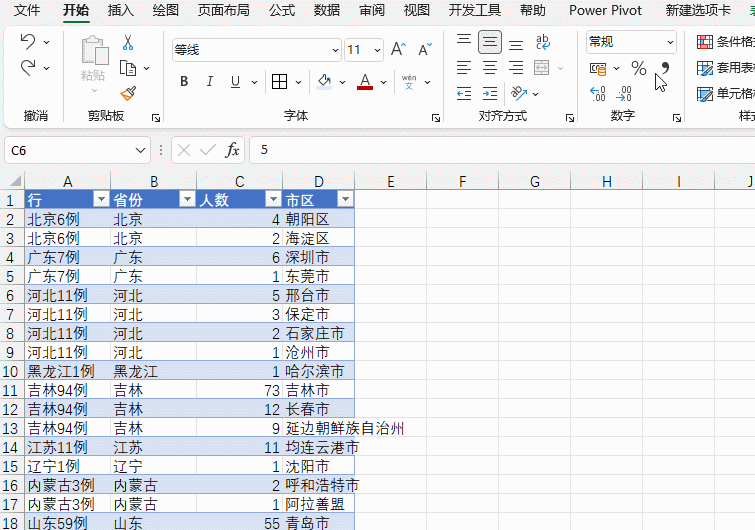Click the Copy icon

128,68
